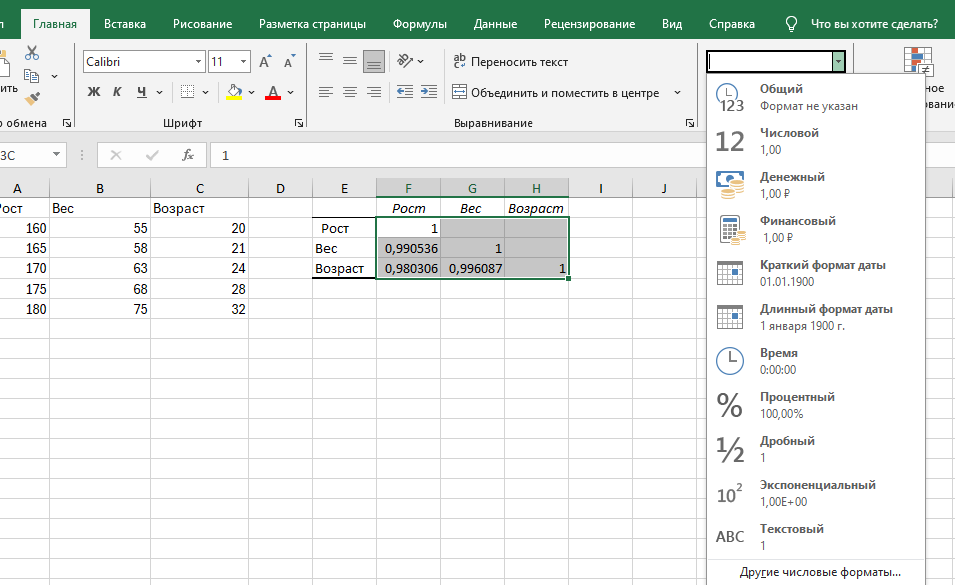955x585 pixels.
Task: Switch to the Формулы ribbon tab
Action: click(x=419, y=23)
